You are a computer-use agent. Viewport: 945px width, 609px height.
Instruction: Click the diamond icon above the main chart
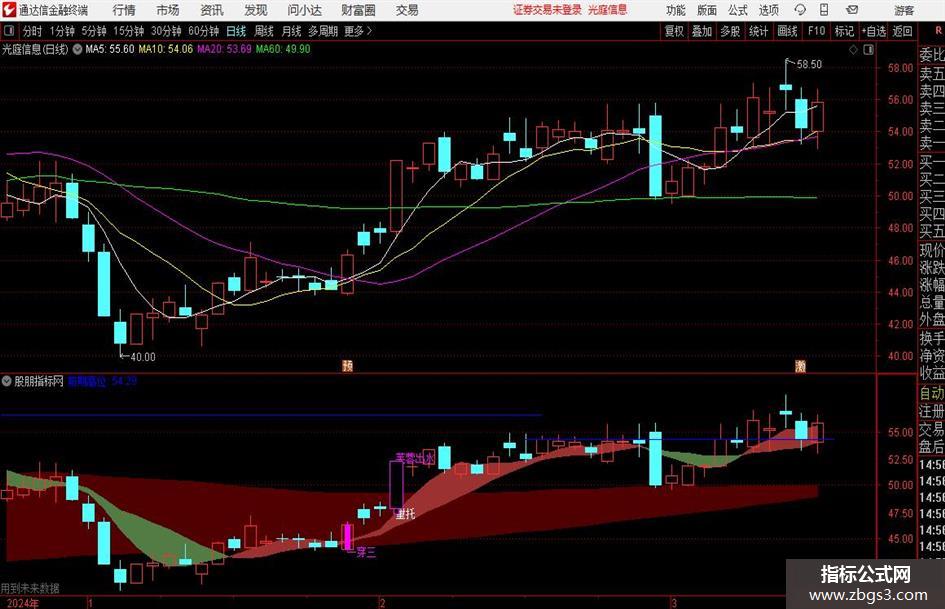(853, 50)
